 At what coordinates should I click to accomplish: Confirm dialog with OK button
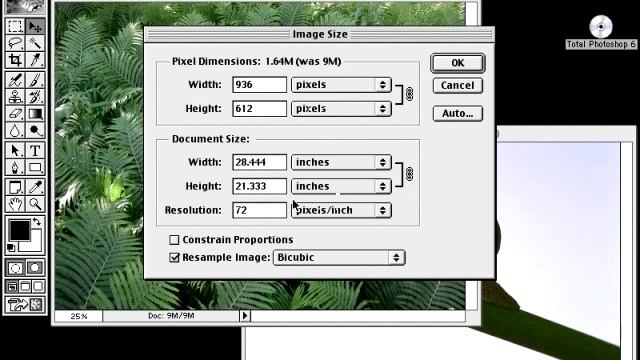[458, 63]
